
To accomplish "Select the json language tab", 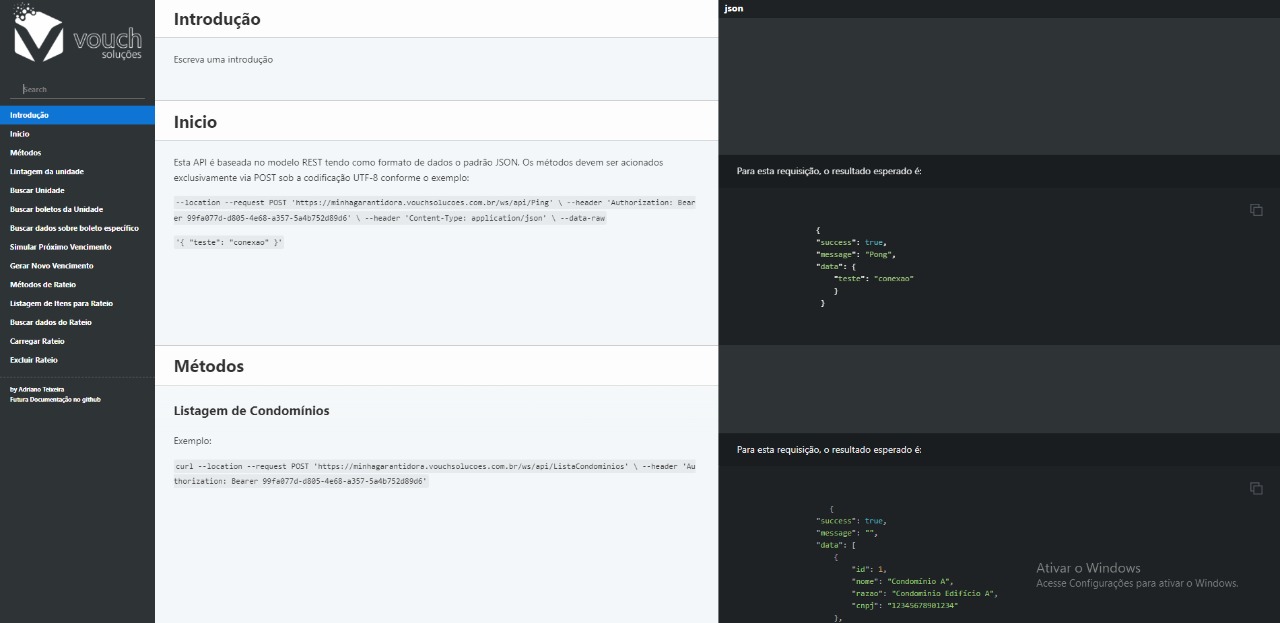I will coord(733,8).
